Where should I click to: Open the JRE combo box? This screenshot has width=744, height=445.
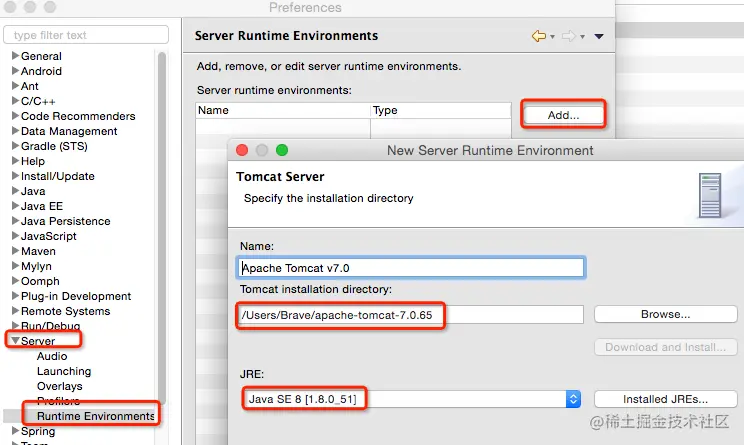coord(412,399)
